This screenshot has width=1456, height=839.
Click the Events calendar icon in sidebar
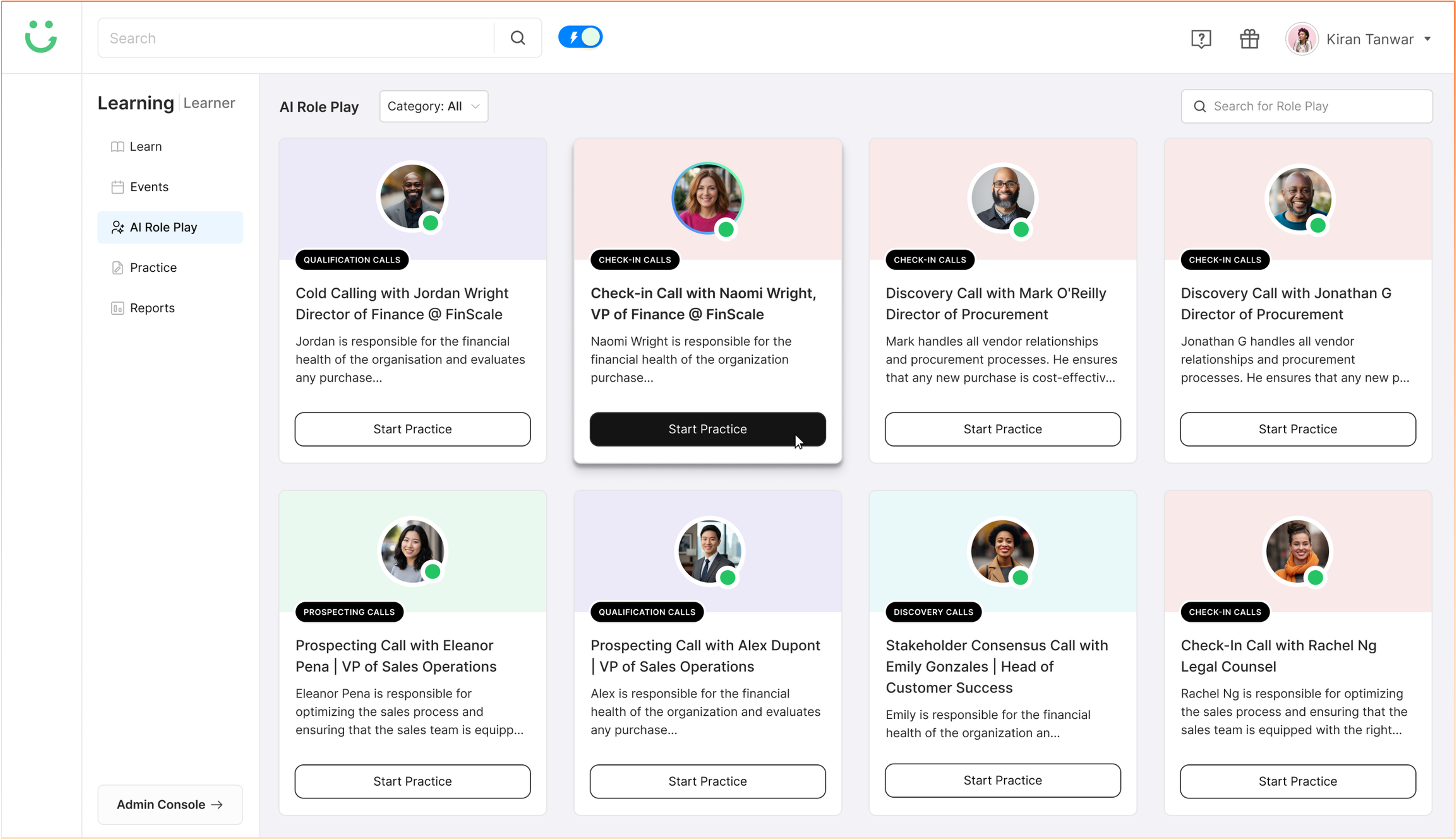coord(118,187)
